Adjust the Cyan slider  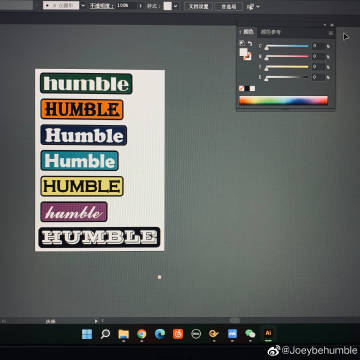pyautogui.click(x=287, y=46)
